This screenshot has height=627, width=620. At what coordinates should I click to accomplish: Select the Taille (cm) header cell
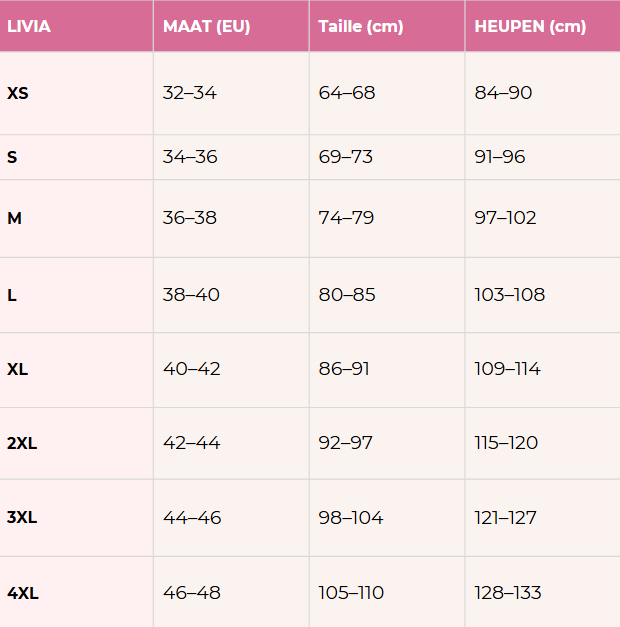pyautogui.click(x=361, y=26)
